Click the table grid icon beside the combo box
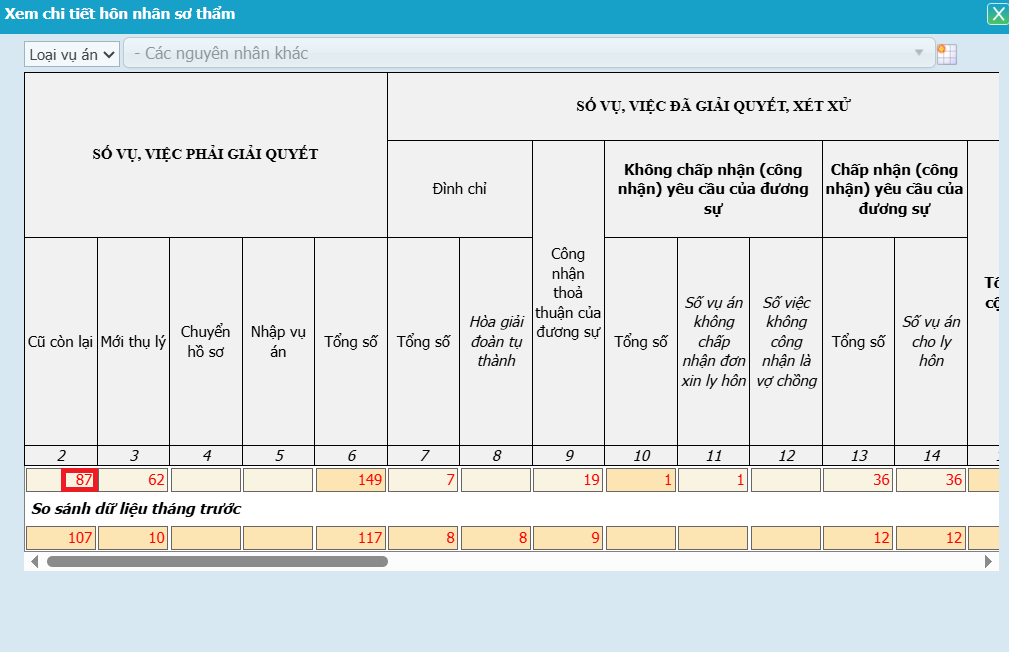The image size is (1009, 652). click(x=946, y=54)
